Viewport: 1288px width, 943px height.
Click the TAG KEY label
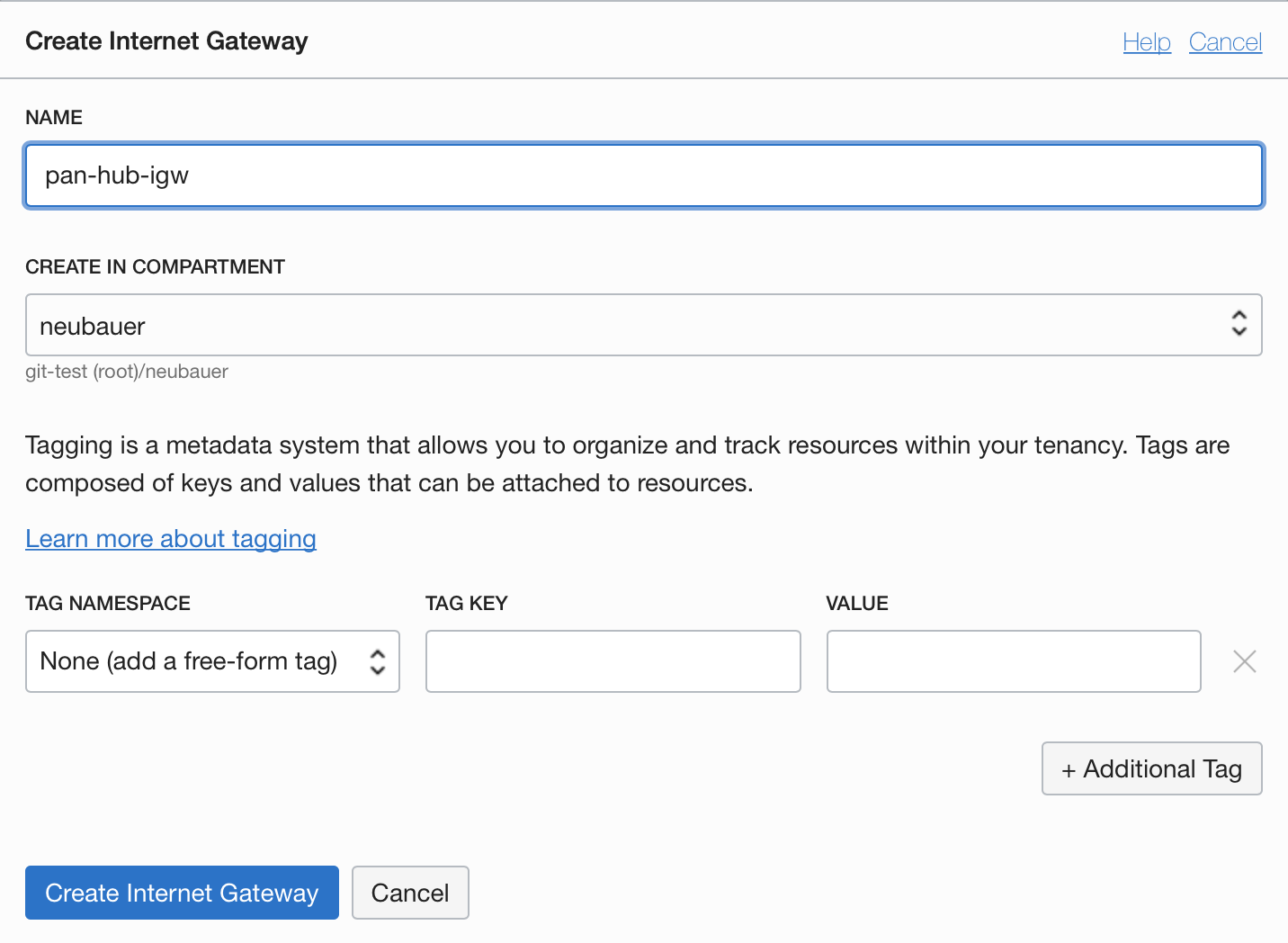pyautogui.click(x=467, y=604)
